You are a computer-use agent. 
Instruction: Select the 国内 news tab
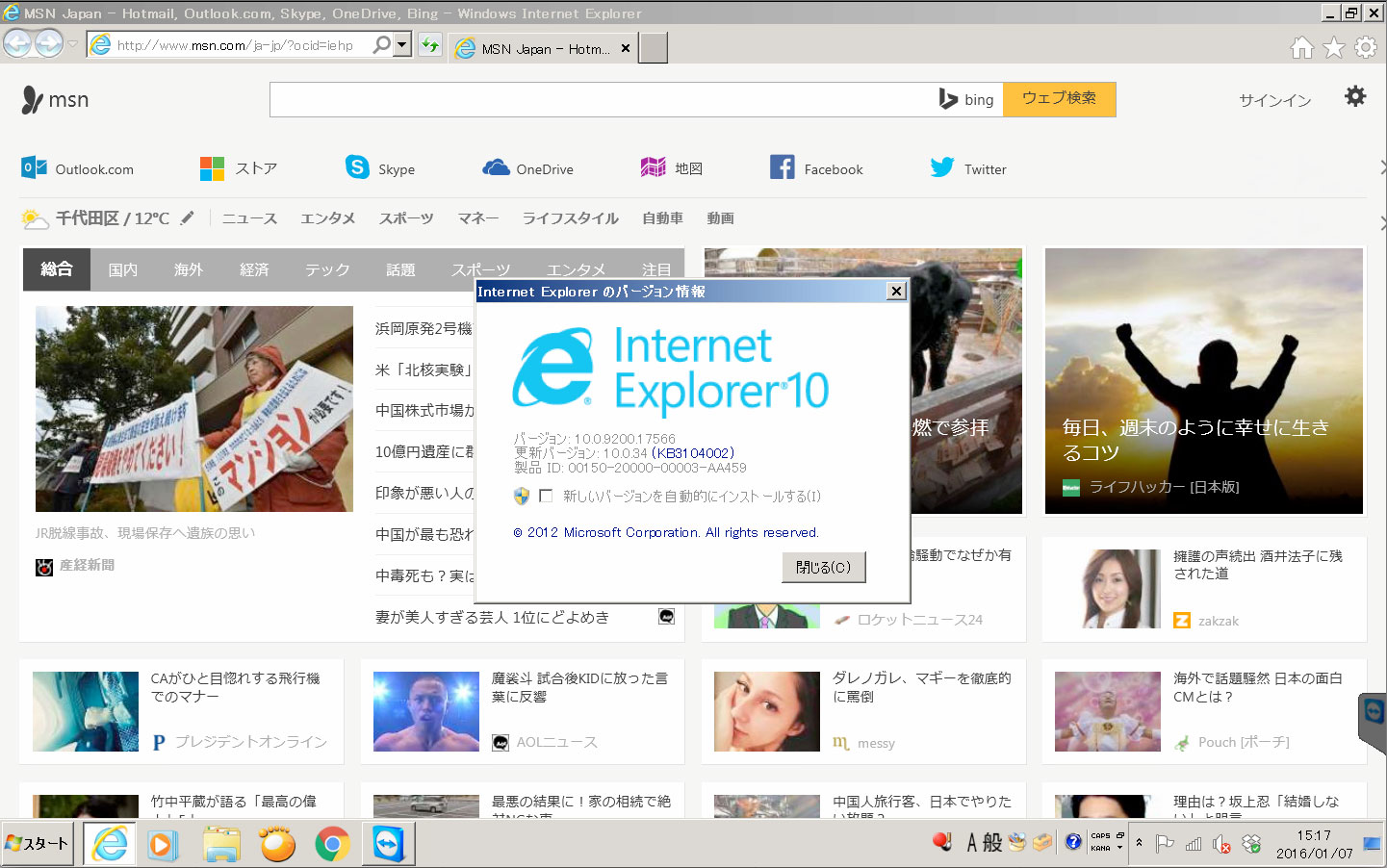[x=122, y=269]
